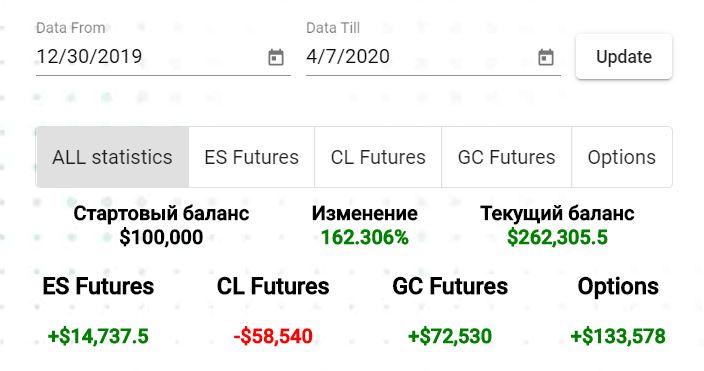
Task: Click the red CL Futures loss -$58,540
Action: 273,336
